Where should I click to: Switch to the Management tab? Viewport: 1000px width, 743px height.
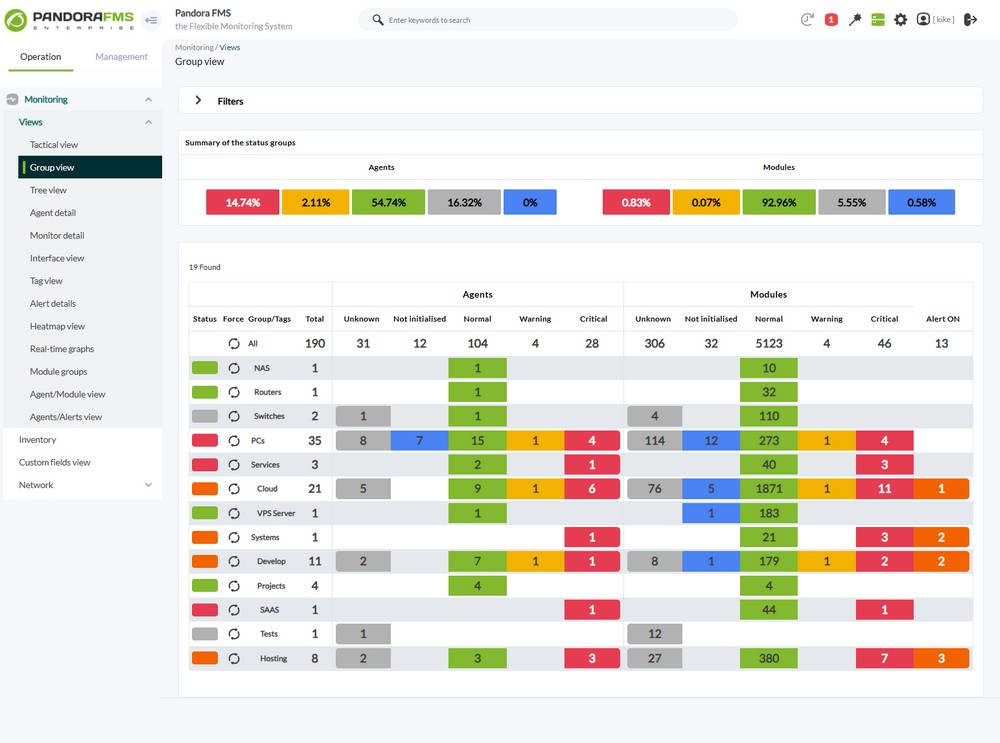(121, 57)
